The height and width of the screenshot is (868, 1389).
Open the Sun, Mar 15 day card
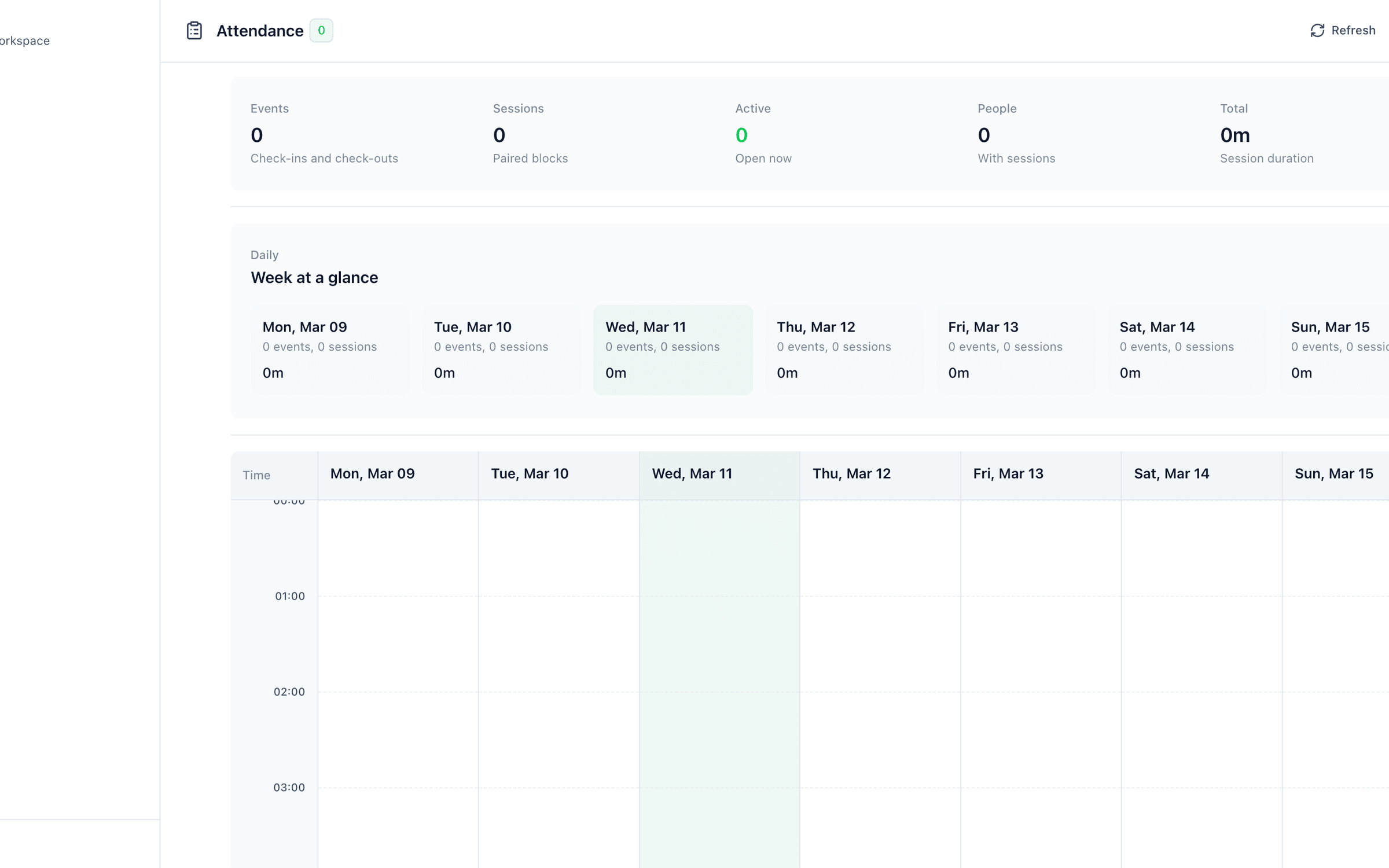click(x=1343, y=349)
